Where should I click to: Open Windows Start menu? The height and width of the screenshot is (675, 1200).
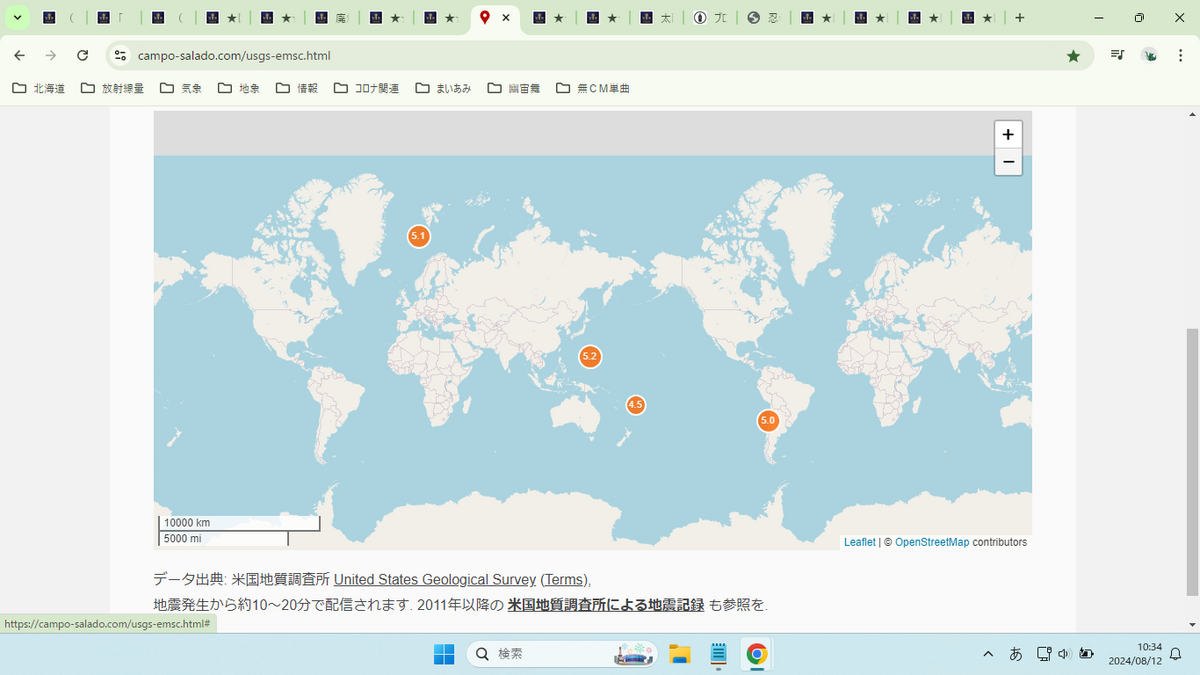pos(443,654)
